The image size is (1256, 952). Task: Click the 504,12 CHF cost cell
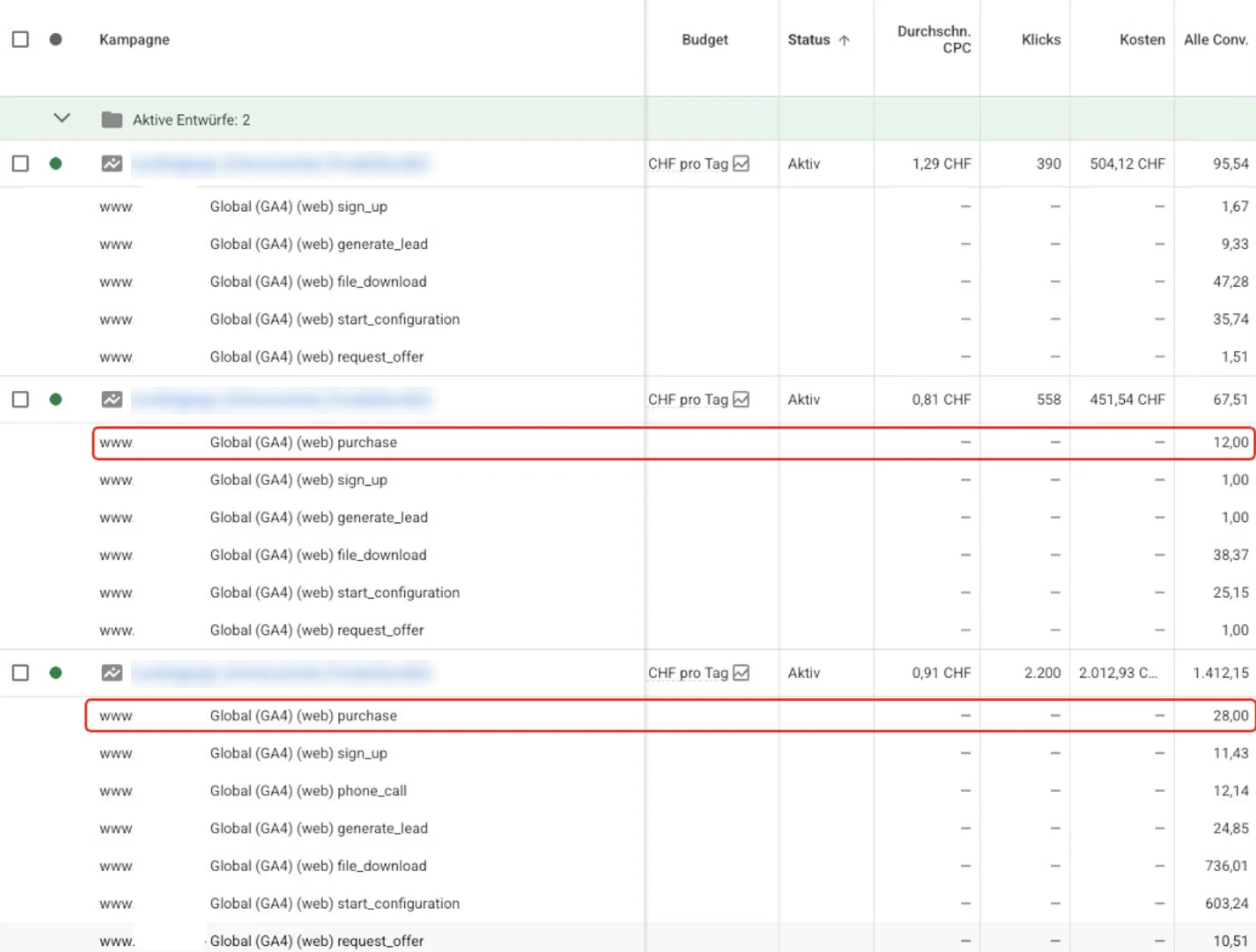pos(1128,163)
